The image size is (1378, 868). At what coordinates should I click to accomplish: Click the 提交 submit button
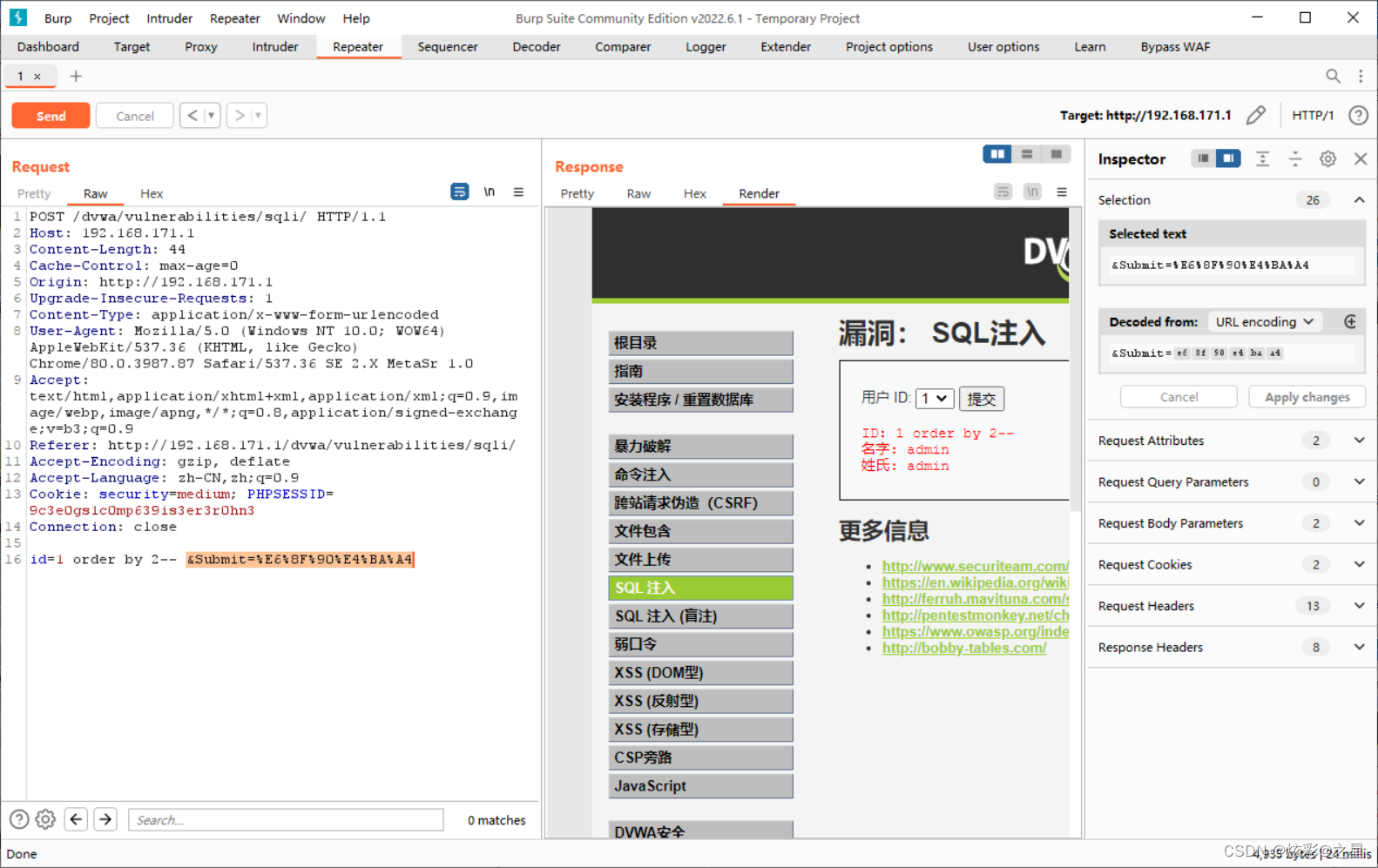click(982, 399)
